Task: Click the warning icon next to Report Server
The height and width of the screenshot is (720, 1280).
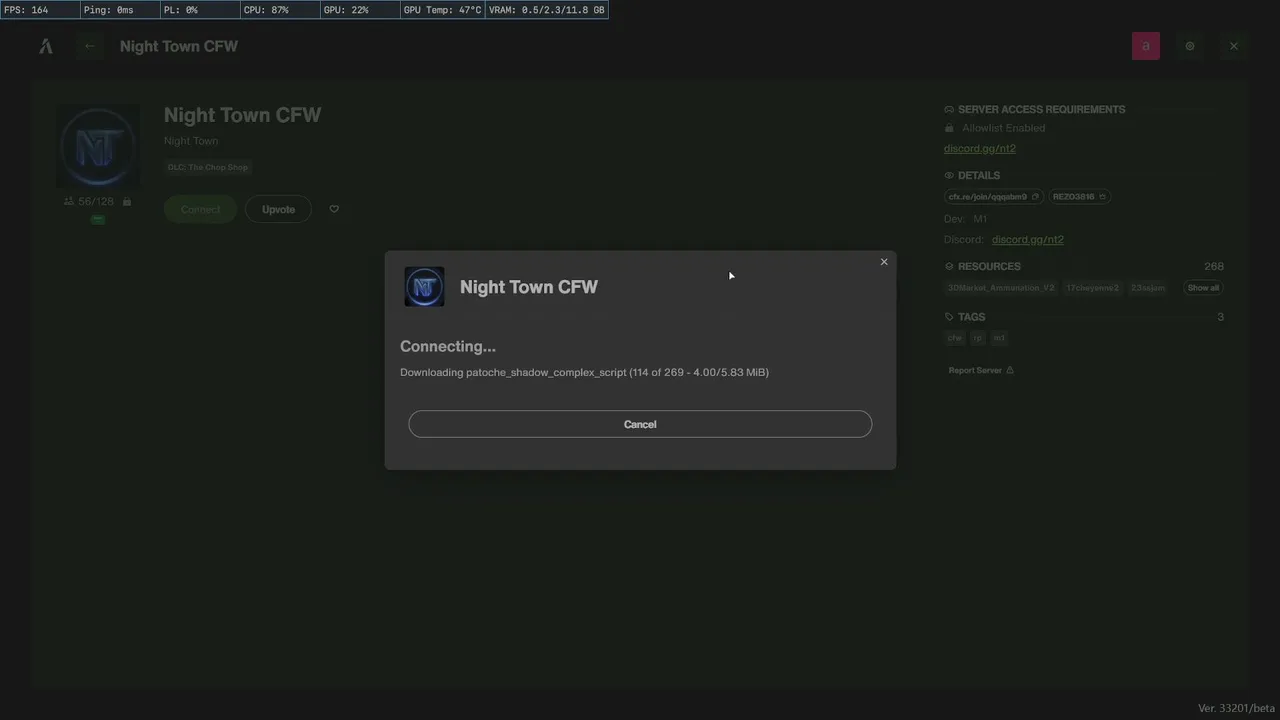Action: coord(1010,370)
